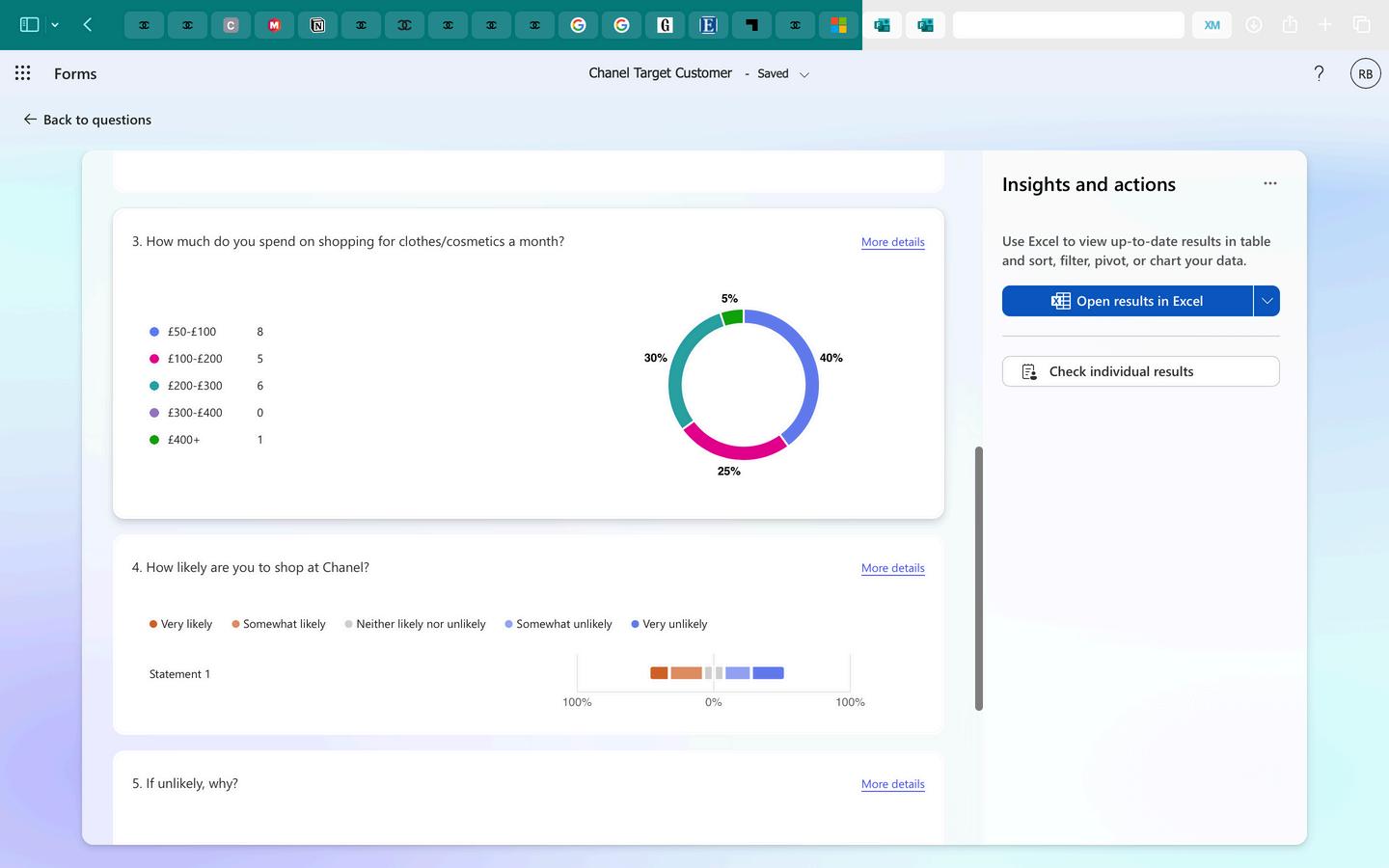Switch to the Notion tab
The height and width of the screenshot is (868, 1389).
coord(317,25)
